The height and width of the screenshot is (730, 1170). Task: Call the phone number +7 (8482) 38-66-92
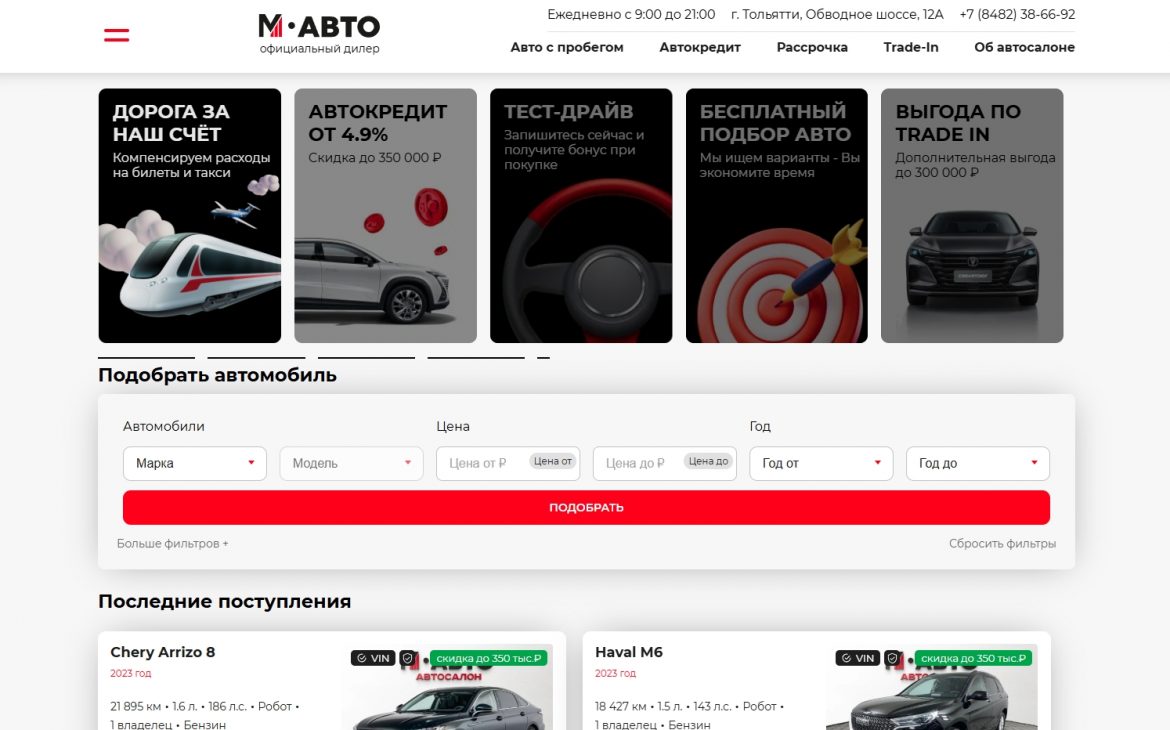(1017, 14)
